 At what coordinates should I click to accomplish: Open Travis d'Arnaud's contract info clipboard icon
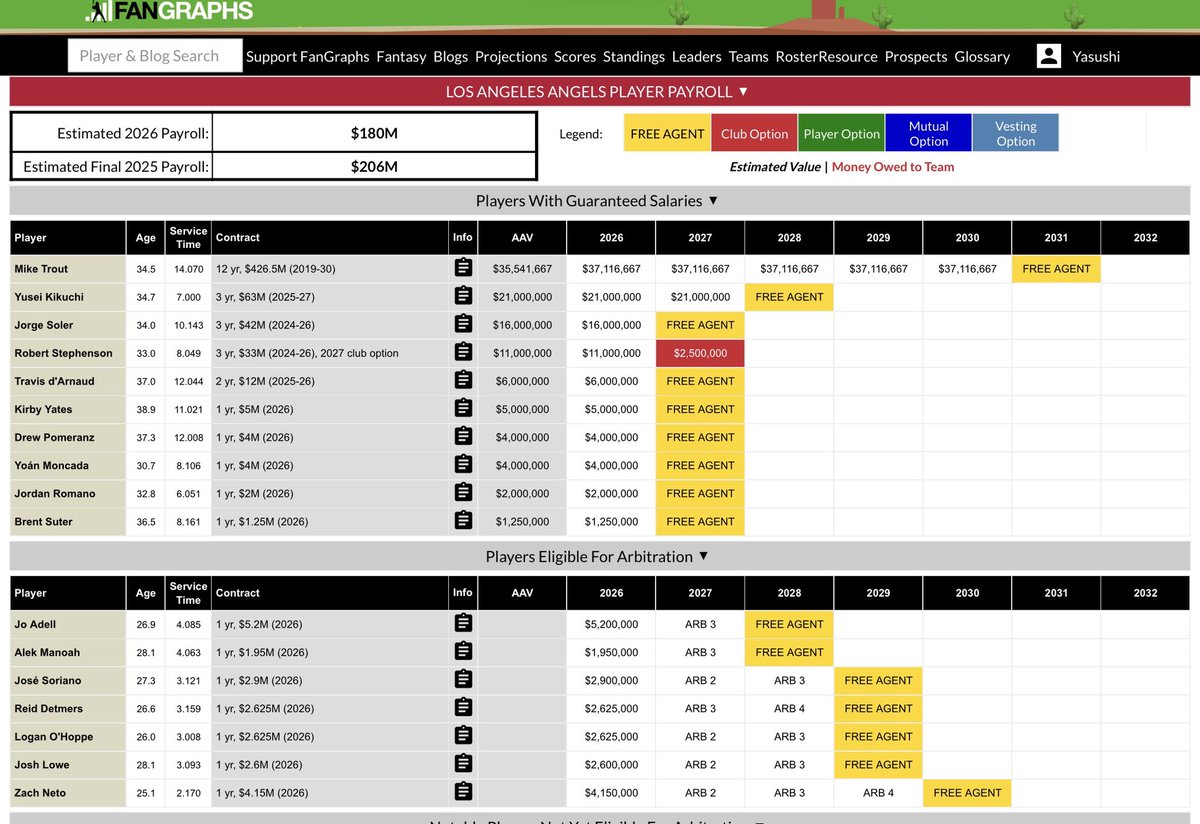(x=462, y=380)
